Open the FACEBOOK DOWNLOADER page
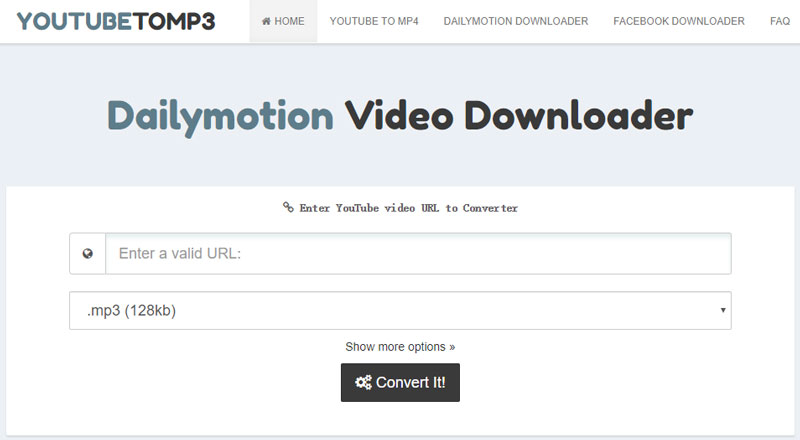This screenshot has height=440, width=800. (x=679, y=21)
